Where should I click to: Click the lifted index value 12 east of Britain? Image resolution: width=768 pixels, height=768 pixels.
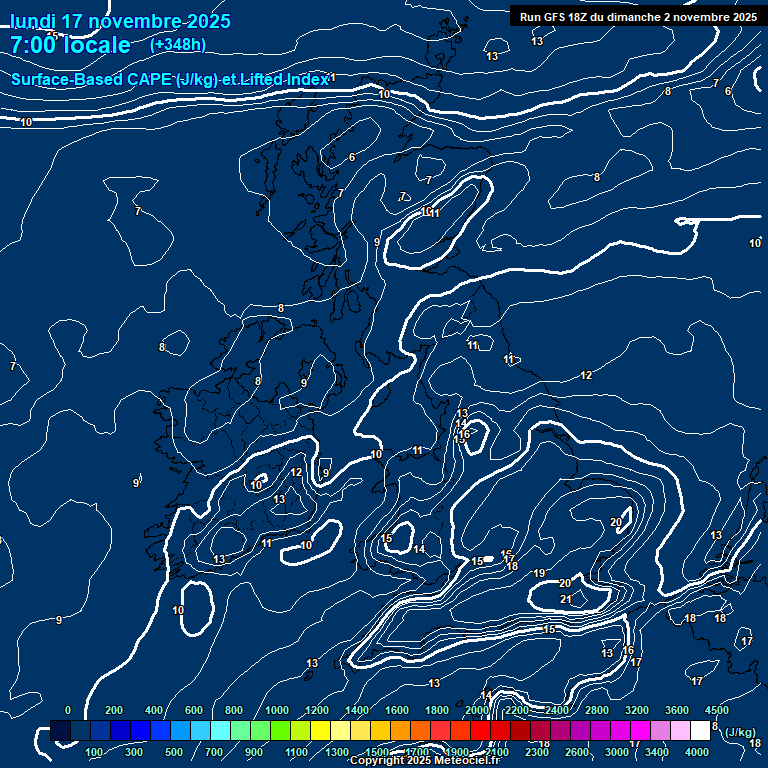pyautogui.click(x=586, y=375)
